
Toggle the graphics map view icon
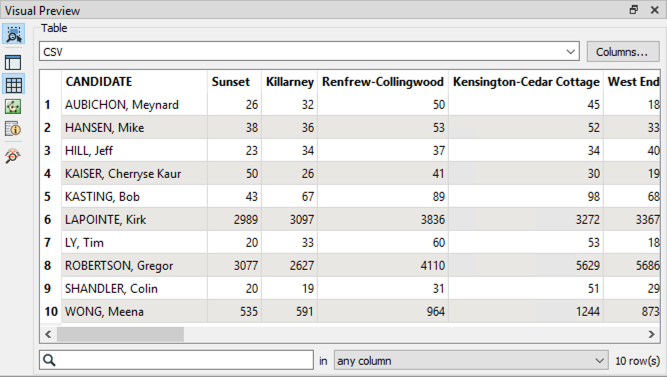click(13, 107)
